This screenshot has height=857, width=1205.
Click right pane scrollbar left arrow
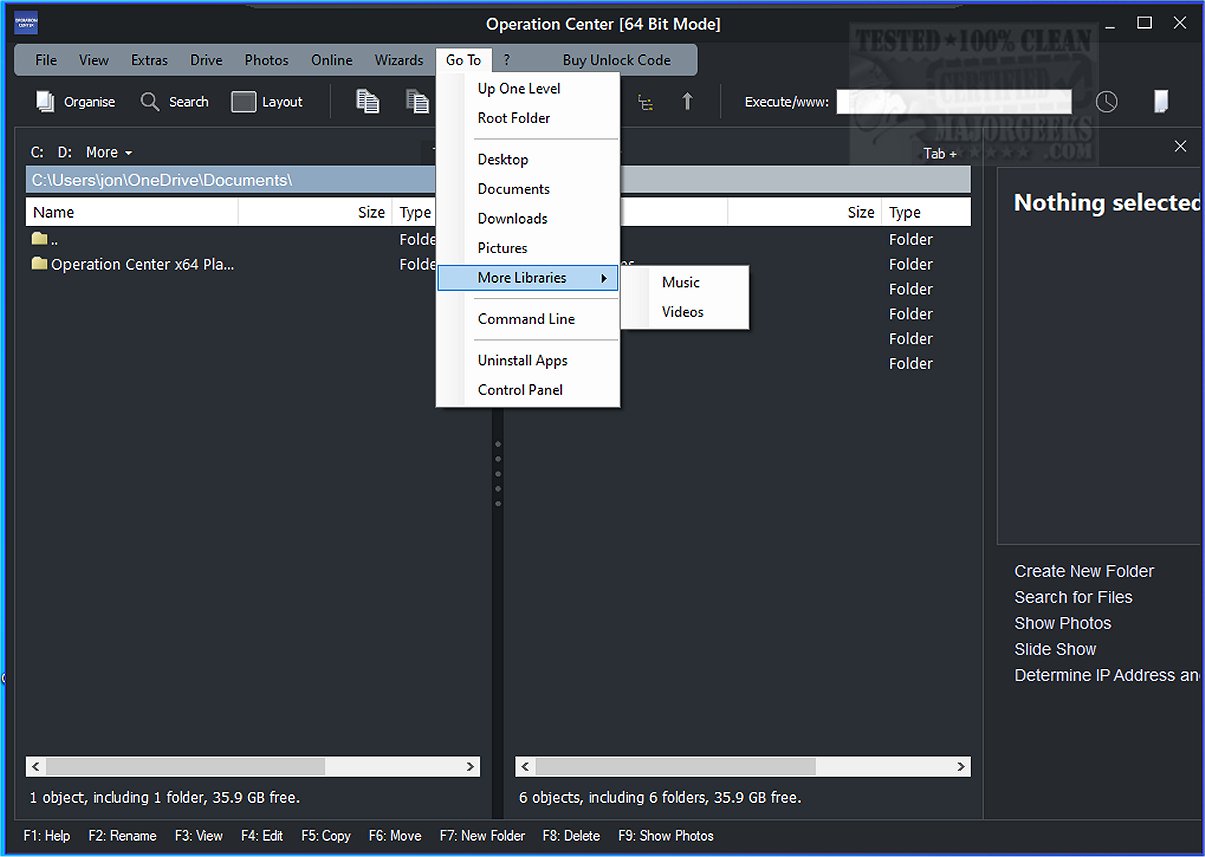pyautogui.click(x=526, y=766)
